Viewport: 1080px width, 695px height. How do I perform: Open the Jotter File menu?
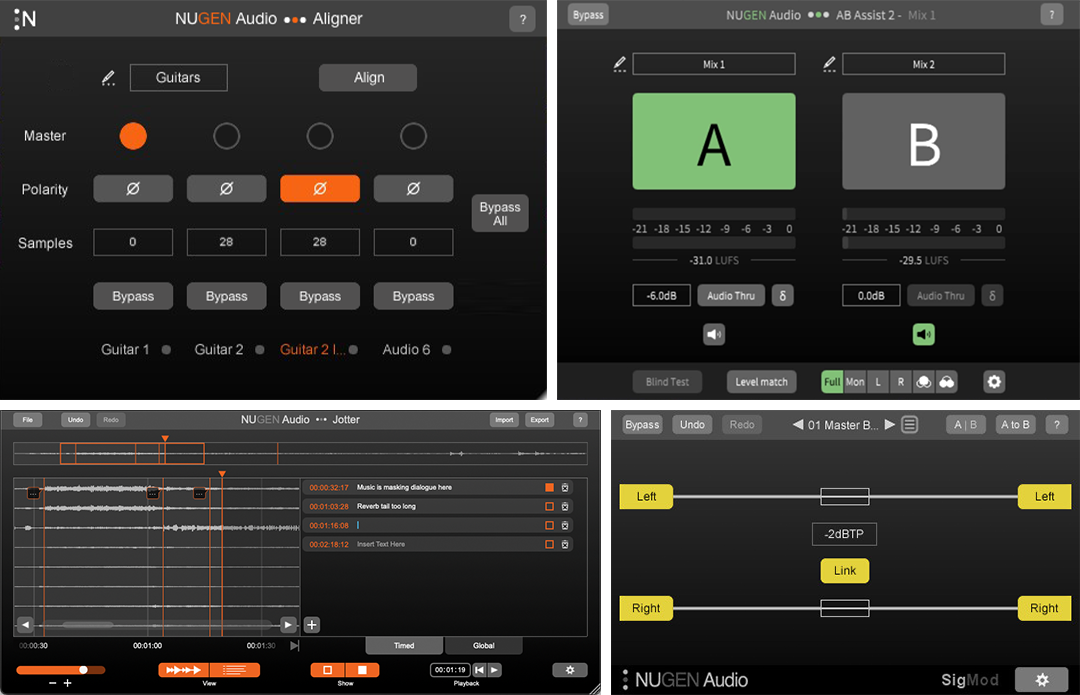(x=28, y=420)
